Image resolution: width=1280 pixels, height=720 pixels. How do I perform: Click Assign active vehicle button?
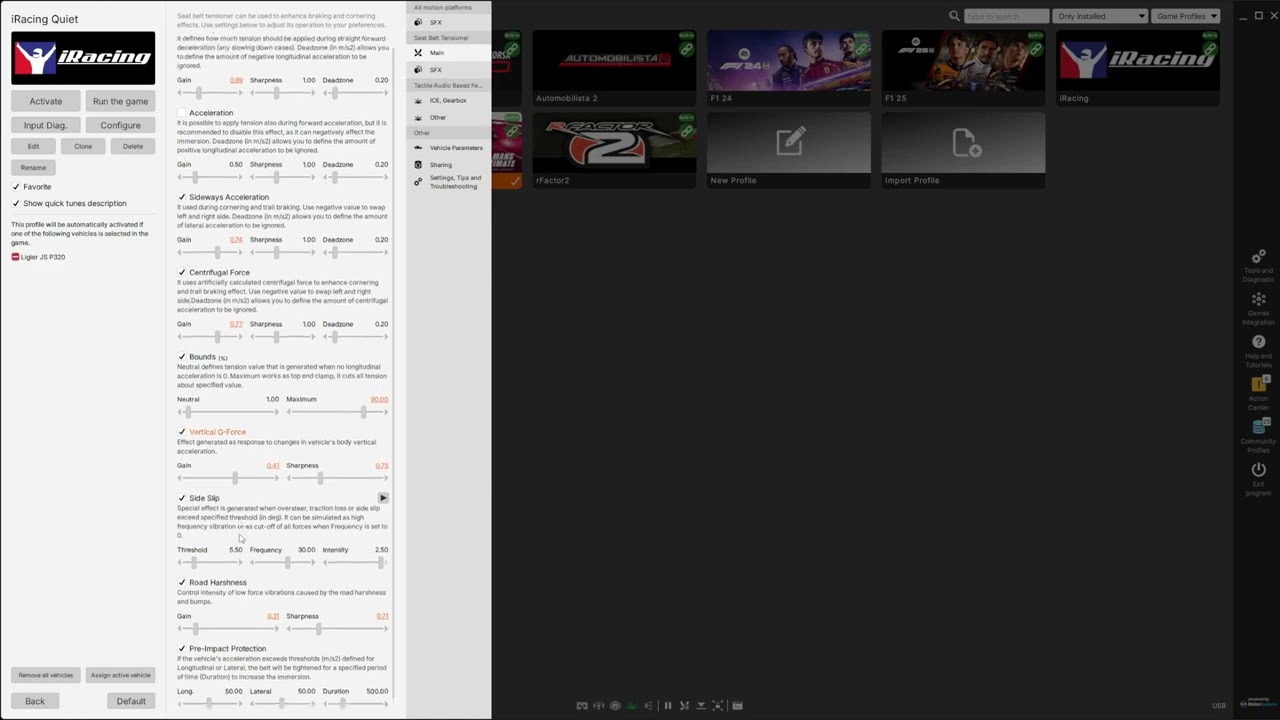tap(120, 675)
